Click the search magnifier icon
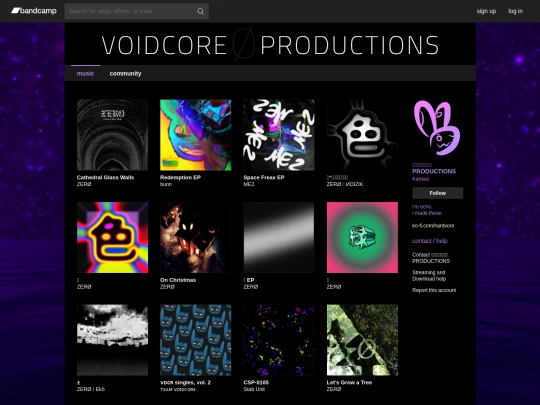The image size is (540, 405). (200, 11)
